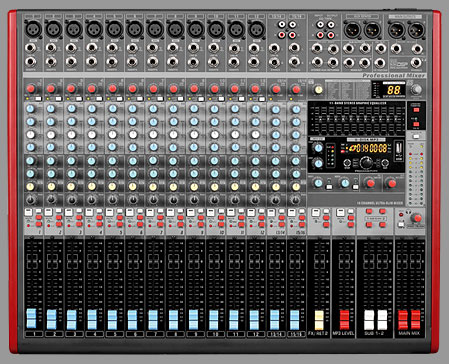Toggle channel 1's large white button

(x=28, y=212)
